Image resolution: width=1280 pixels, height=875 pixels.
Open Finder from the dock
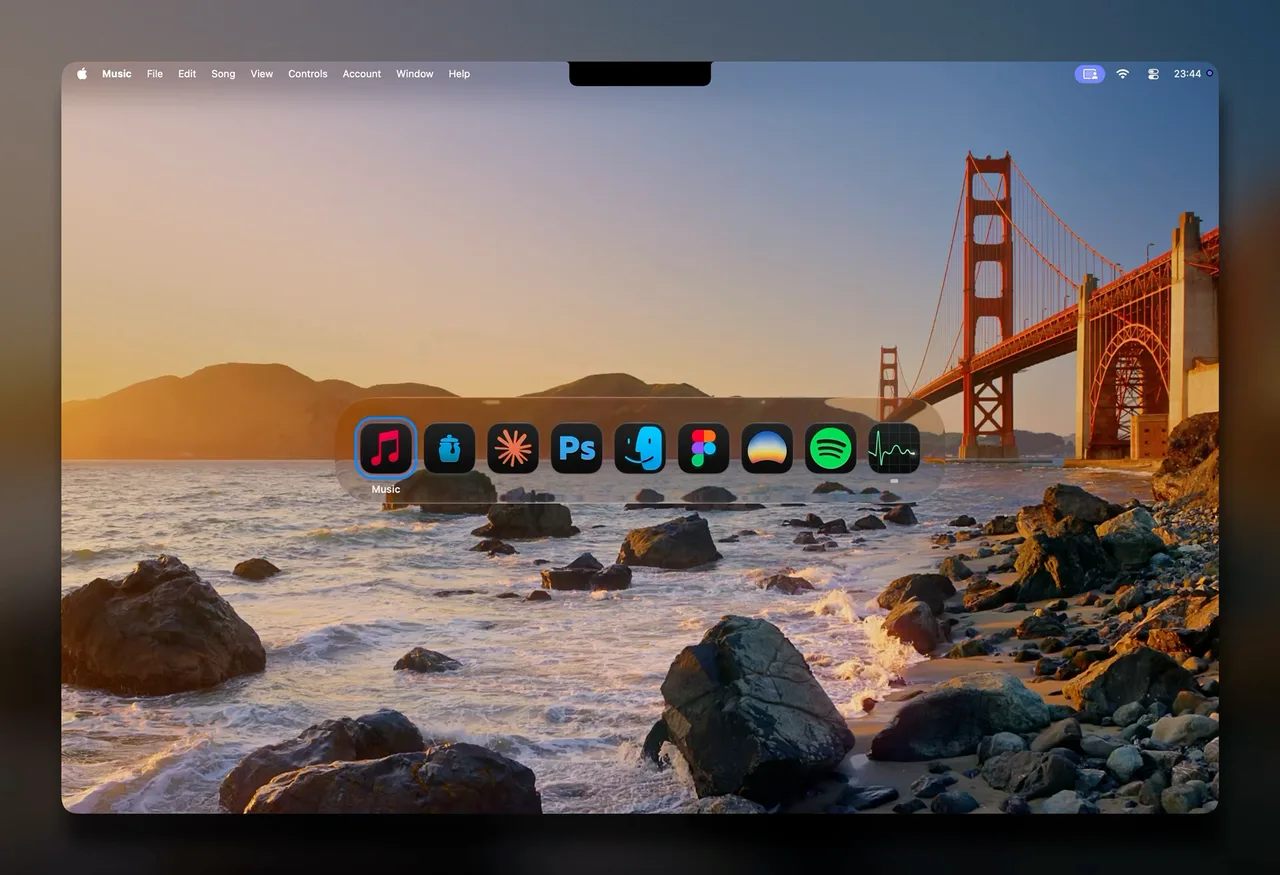[640, 448]
